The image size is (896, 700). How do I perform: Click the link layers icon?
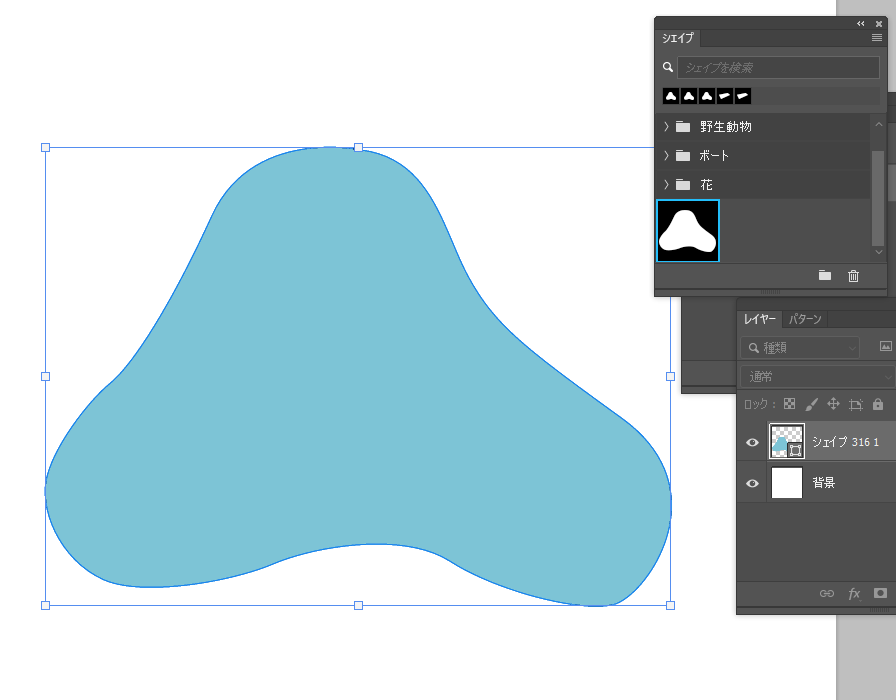pos(827,593)
